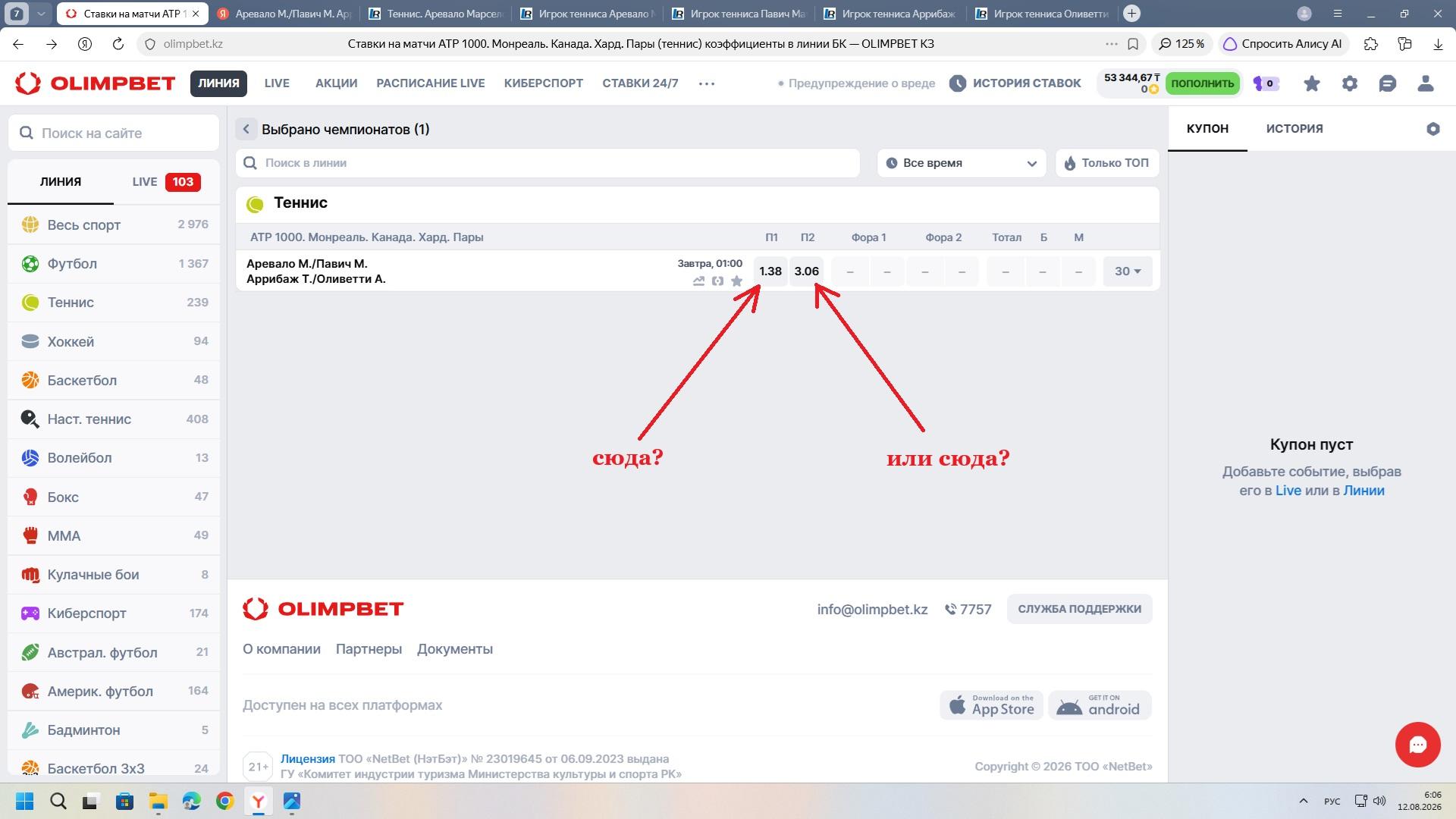Open the Лицензия link in footer
1456x819 pixels.
coord(308,759)
